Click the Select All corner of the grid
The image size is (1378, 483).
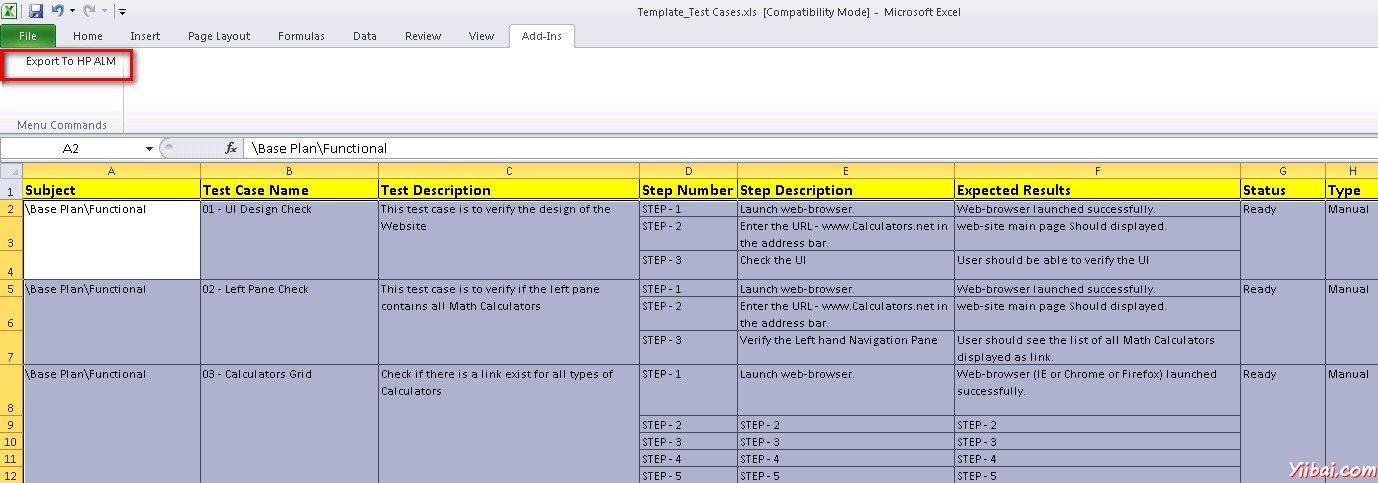click(x=10, y=171)
